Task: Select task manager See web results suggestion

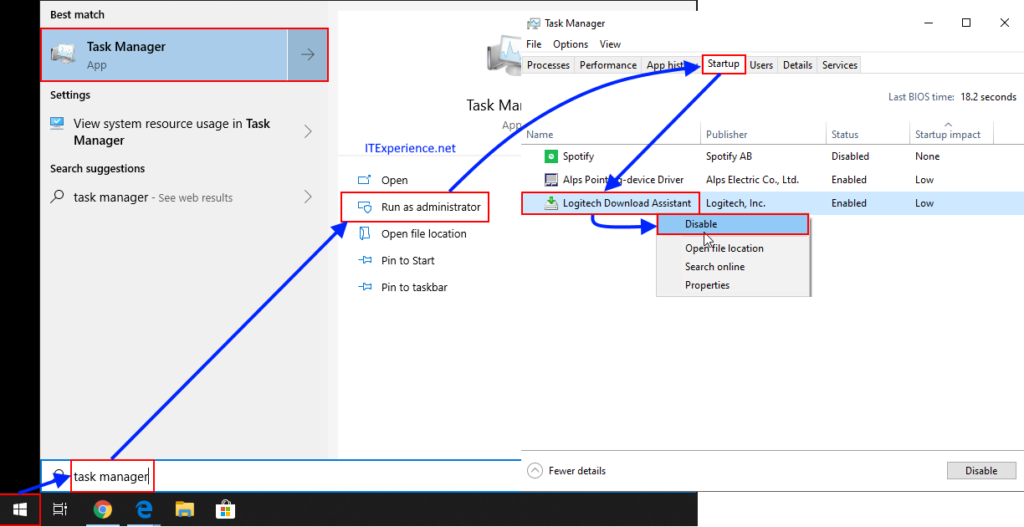Action: (x=183, y=197)
